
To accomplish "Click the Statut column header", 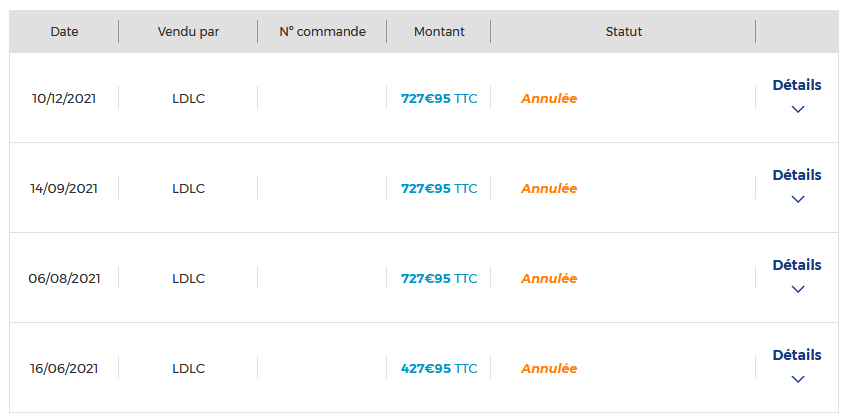I will (624, 32).
